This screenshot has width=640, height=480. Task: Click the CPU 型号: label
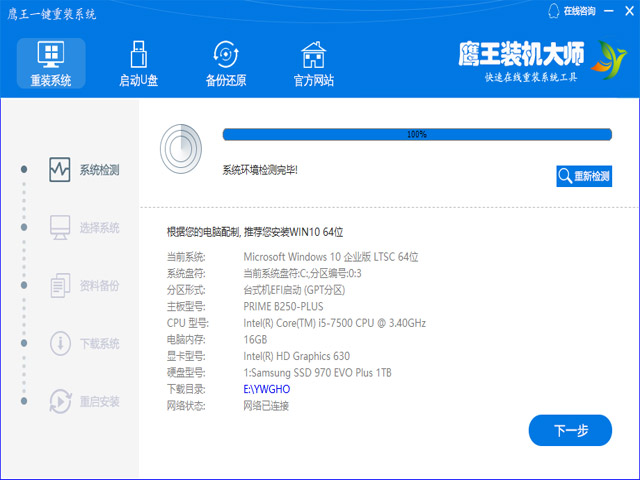point(187,323)
